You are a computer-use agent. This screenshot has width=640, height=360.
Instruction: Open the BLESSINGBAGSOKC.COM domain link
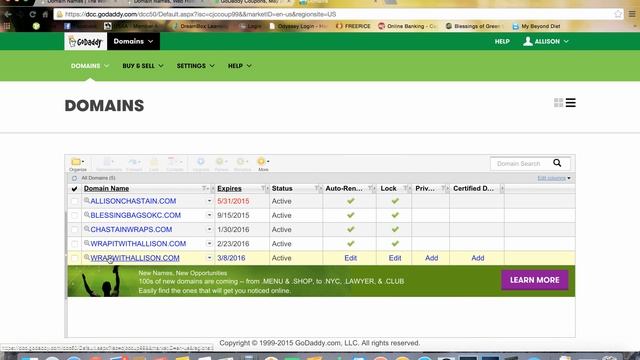pos(136,215)
